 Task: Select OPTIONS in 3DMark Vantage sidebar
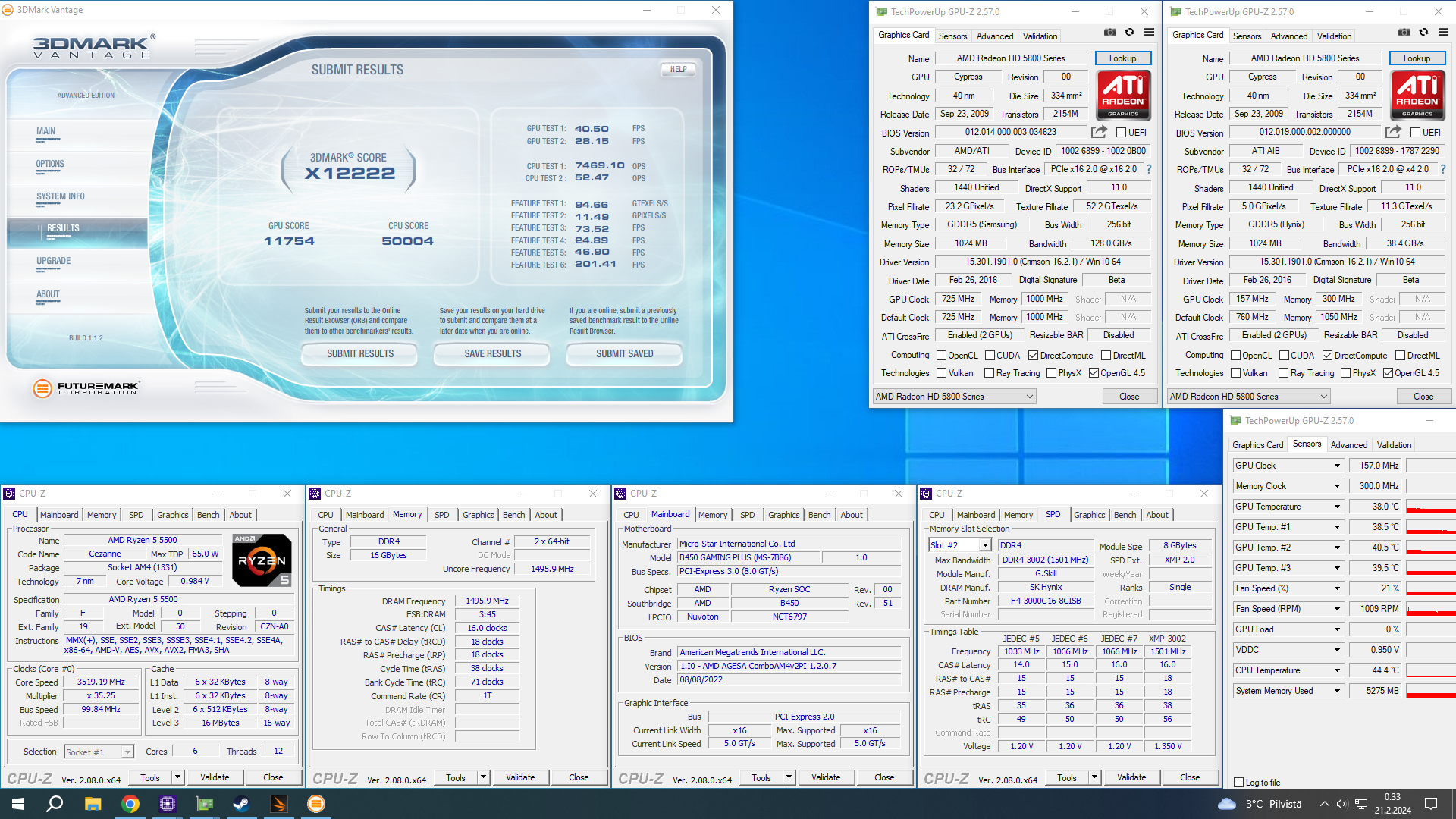(x=50, y=164)
